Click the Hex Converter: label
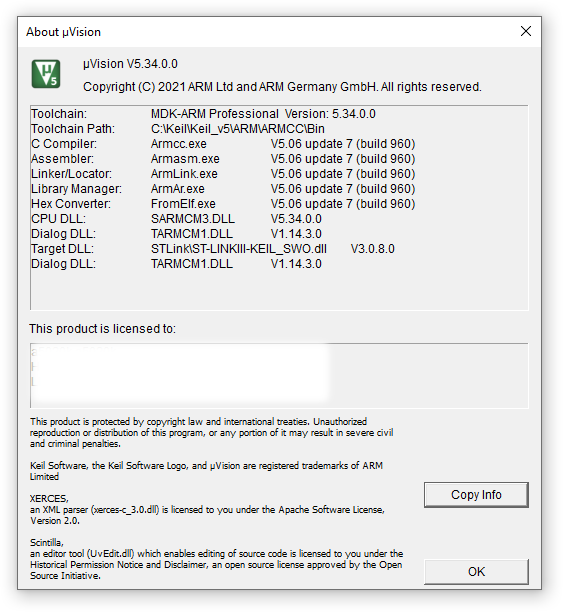The height and width of the screenshot is (612, 563). tap(71, 204)
